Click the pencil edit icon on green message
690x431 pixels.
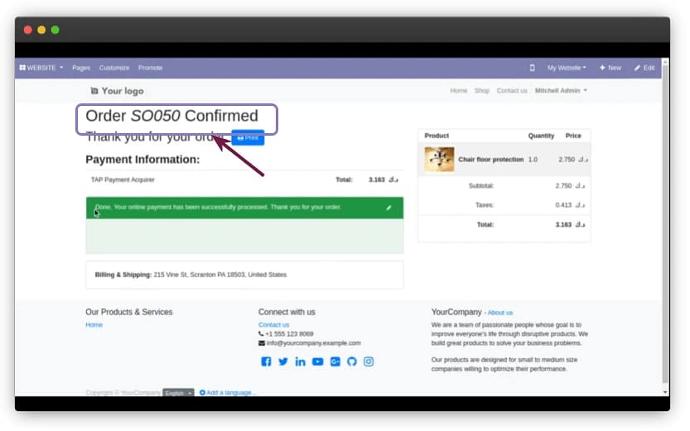[x=389, y=208]
